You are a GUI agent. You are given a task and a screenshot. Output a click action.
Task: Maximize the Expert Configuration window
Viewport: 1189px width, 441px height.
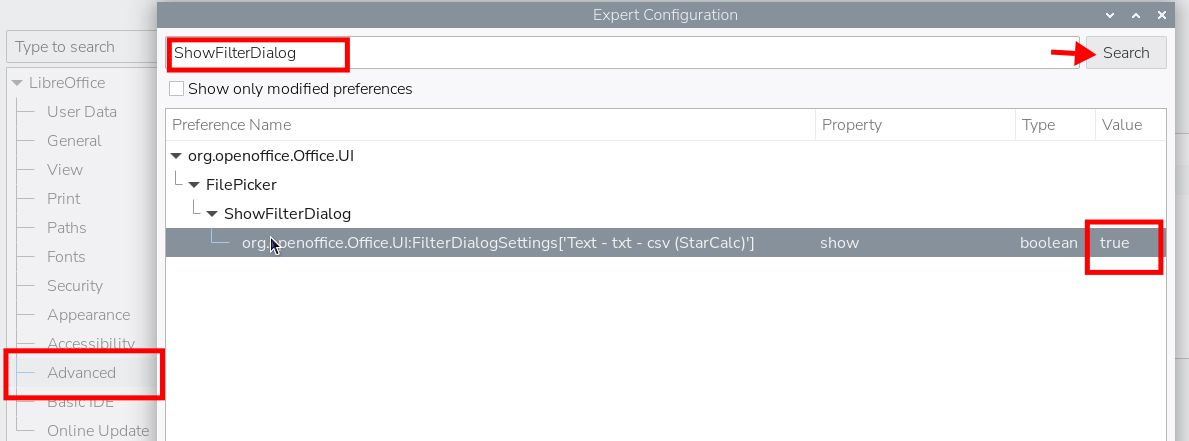point(1135,14)
